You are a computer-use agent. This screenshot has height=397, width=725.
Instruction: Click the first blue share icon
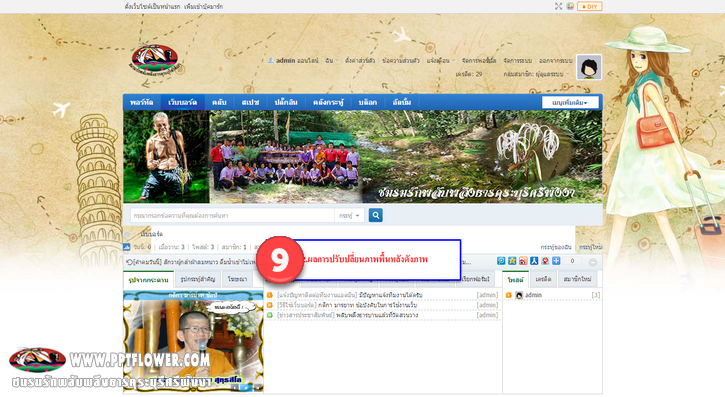coord(501,261)
